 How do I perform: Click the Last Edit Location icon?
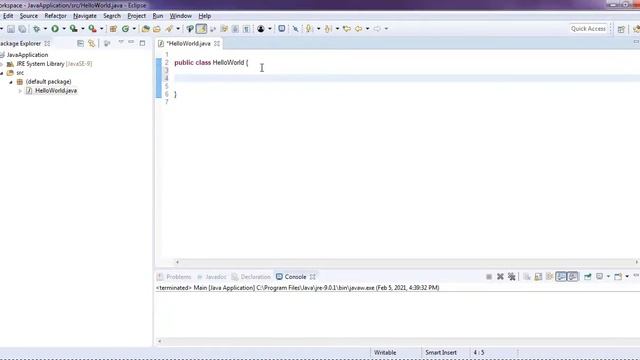(347, 29)
